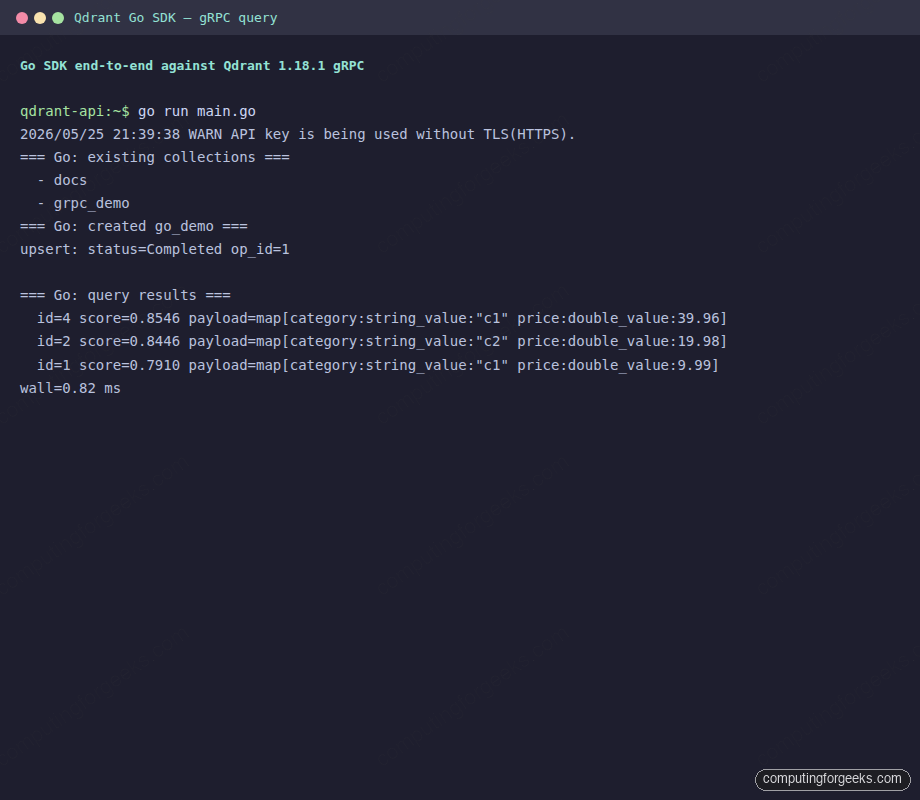The image size is (920, 800).
Task: Select heading 'Go SDK end-to-end against Qdrant 1.18.1 gRPC'
Action: point(192,66)
